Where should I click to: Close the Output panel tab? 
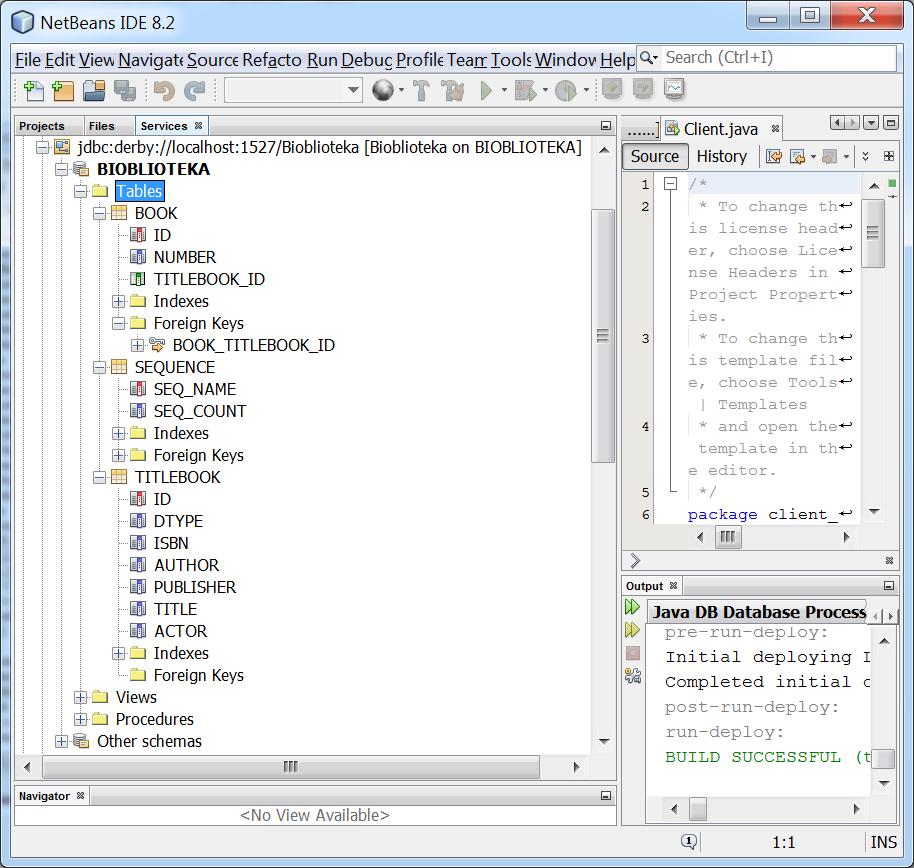673,585
